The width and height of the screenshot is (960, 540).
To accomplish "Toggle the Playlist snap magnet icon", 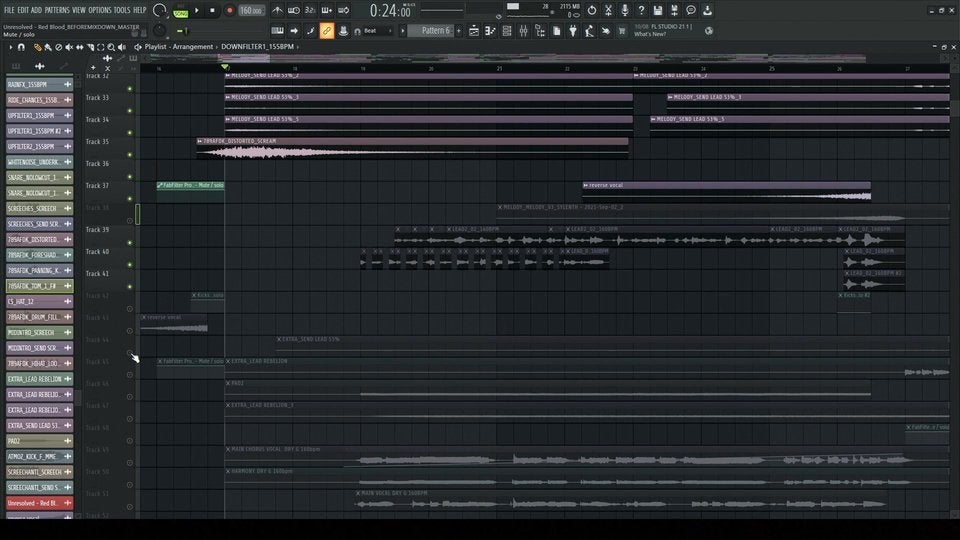I will pyautogui.click(x=21, y=47).
